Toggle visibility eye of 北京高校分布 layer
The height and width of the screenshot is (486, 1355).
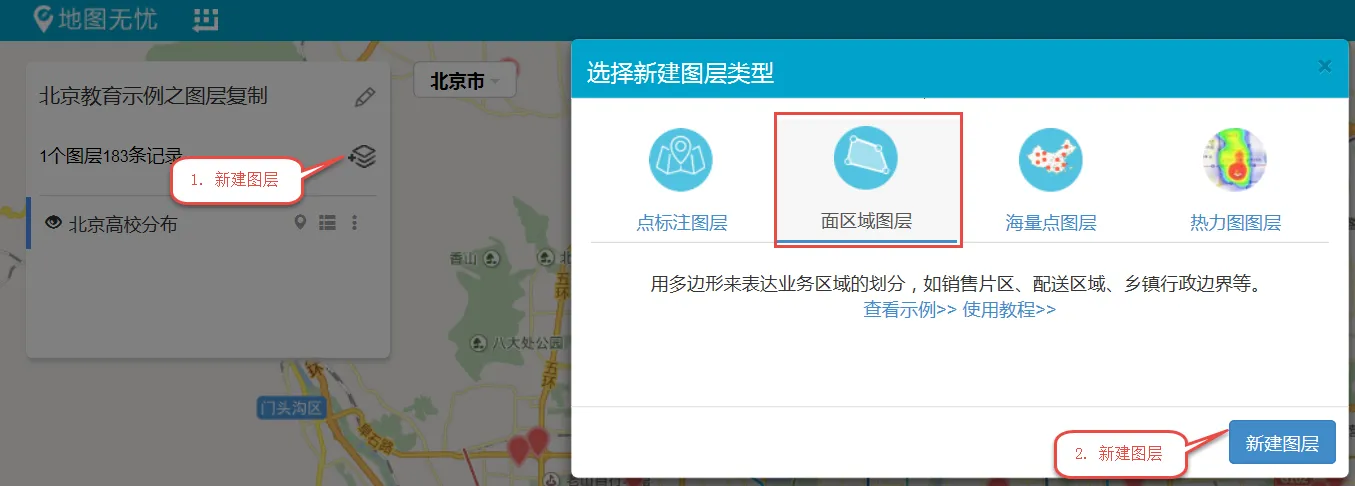(x=54, y=223)
